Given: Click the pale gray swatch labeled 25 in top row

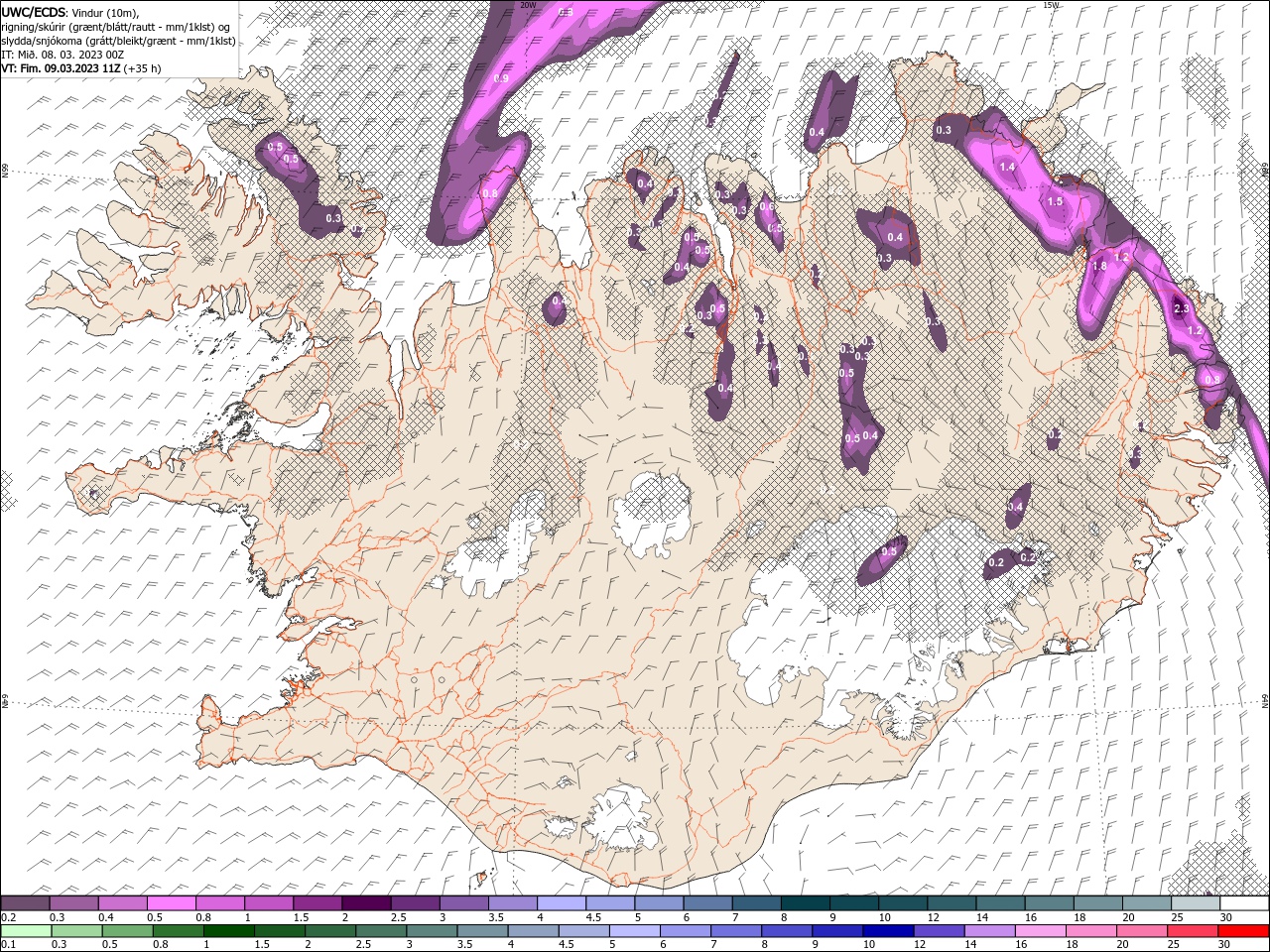Looking at the screenshot, I should pyautogui.click(x=1195, y=903).
